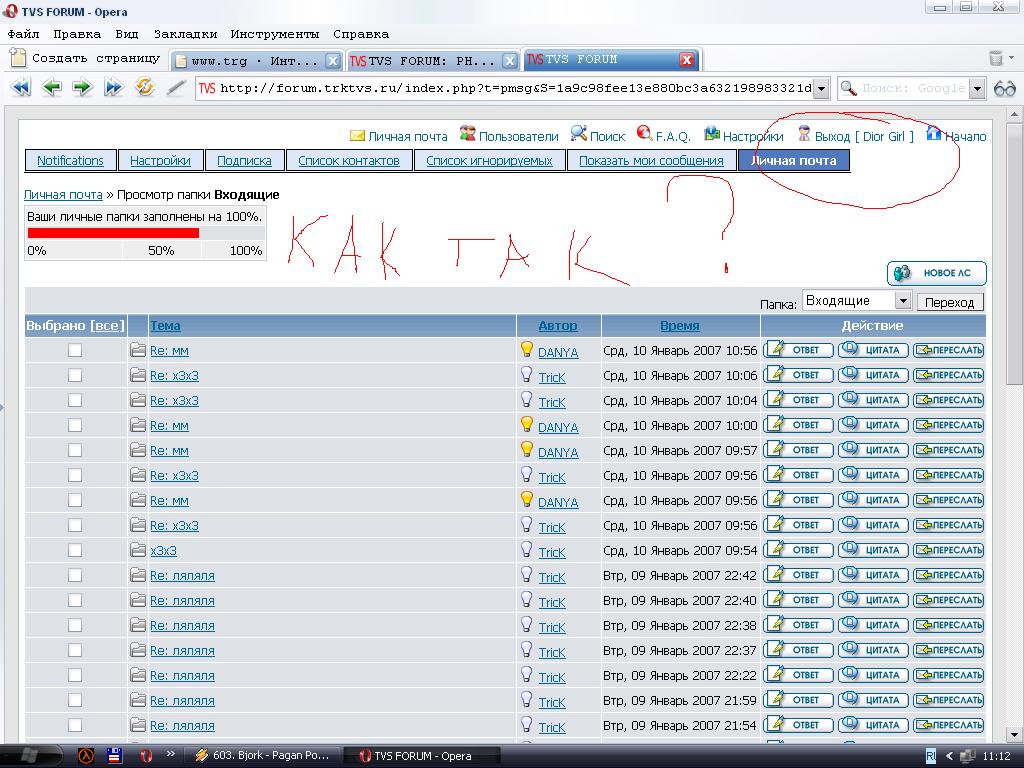This screenshot has height=768, width=1024.
Task: Click the red mailbox fullness progress bar
Action: point(113,233)
